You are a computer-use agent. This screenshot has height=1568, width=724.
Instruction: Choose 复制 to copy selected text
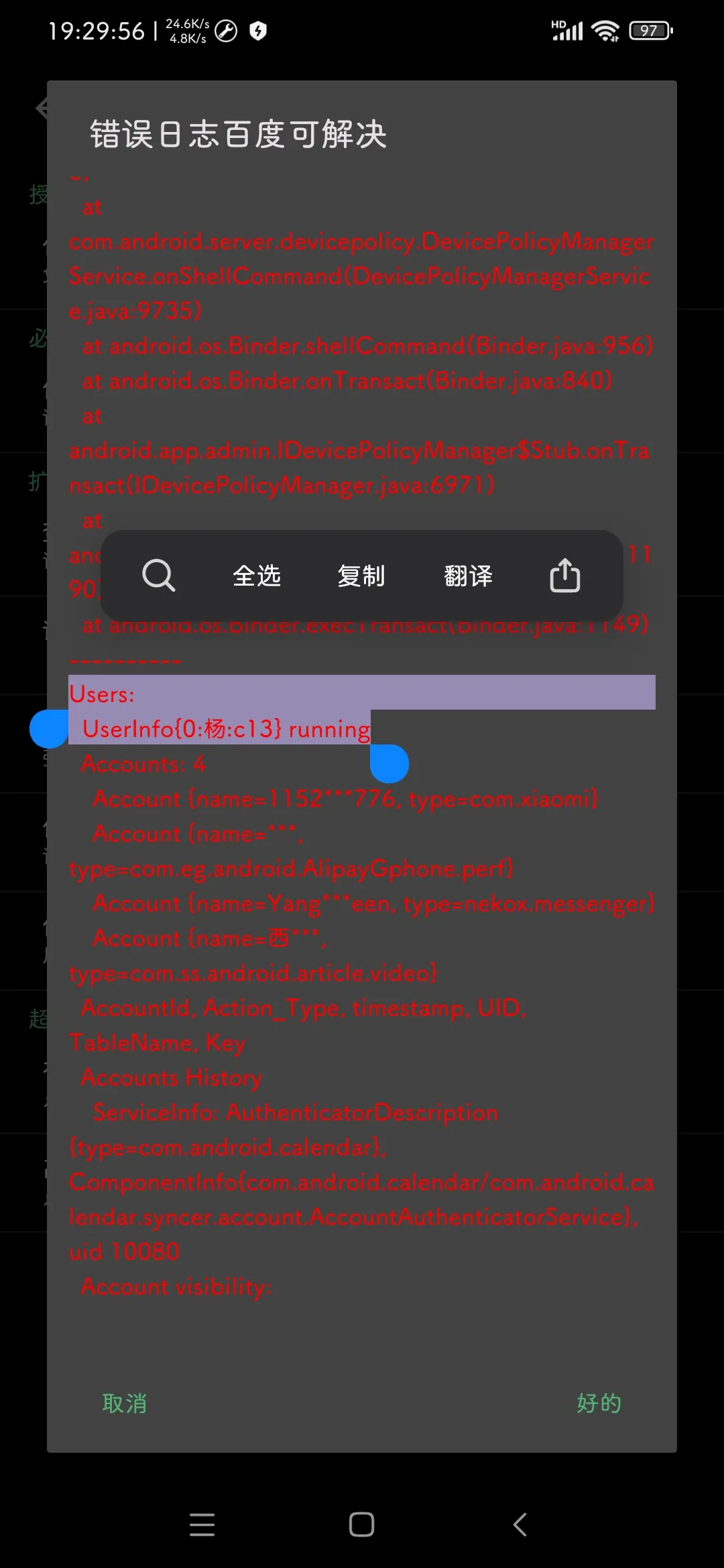coord(361,576)
